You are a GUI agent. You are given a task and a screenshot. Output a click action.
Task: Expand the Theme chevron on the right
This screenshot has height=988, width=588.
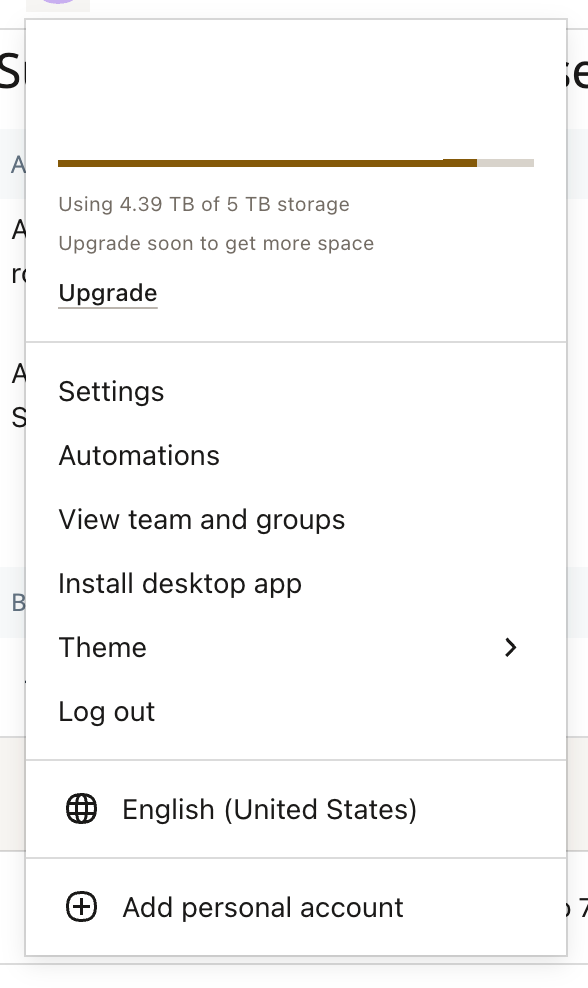tap(511, 647)
